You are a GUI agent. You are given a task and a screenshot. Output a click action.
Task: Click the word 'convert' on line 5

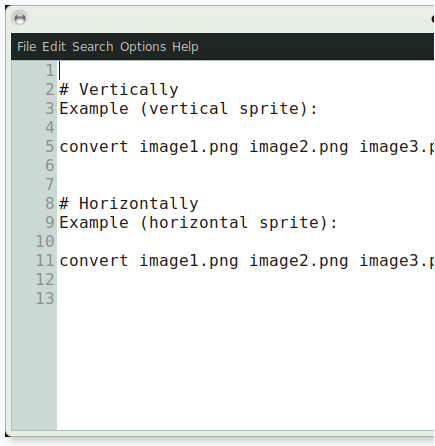coord(94,147)
